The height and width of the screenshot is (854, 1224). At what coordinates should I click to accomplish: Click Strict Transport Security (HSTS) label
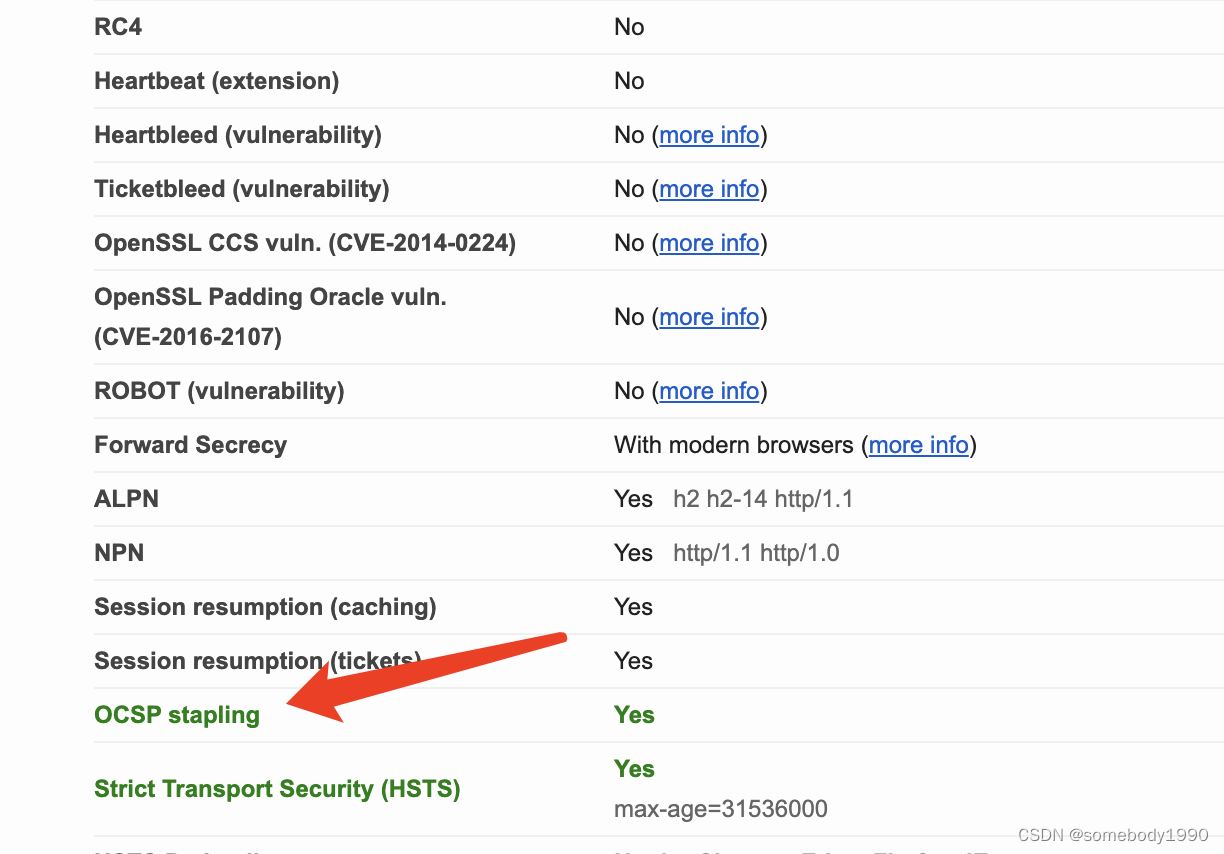click(x=277, y=789)
